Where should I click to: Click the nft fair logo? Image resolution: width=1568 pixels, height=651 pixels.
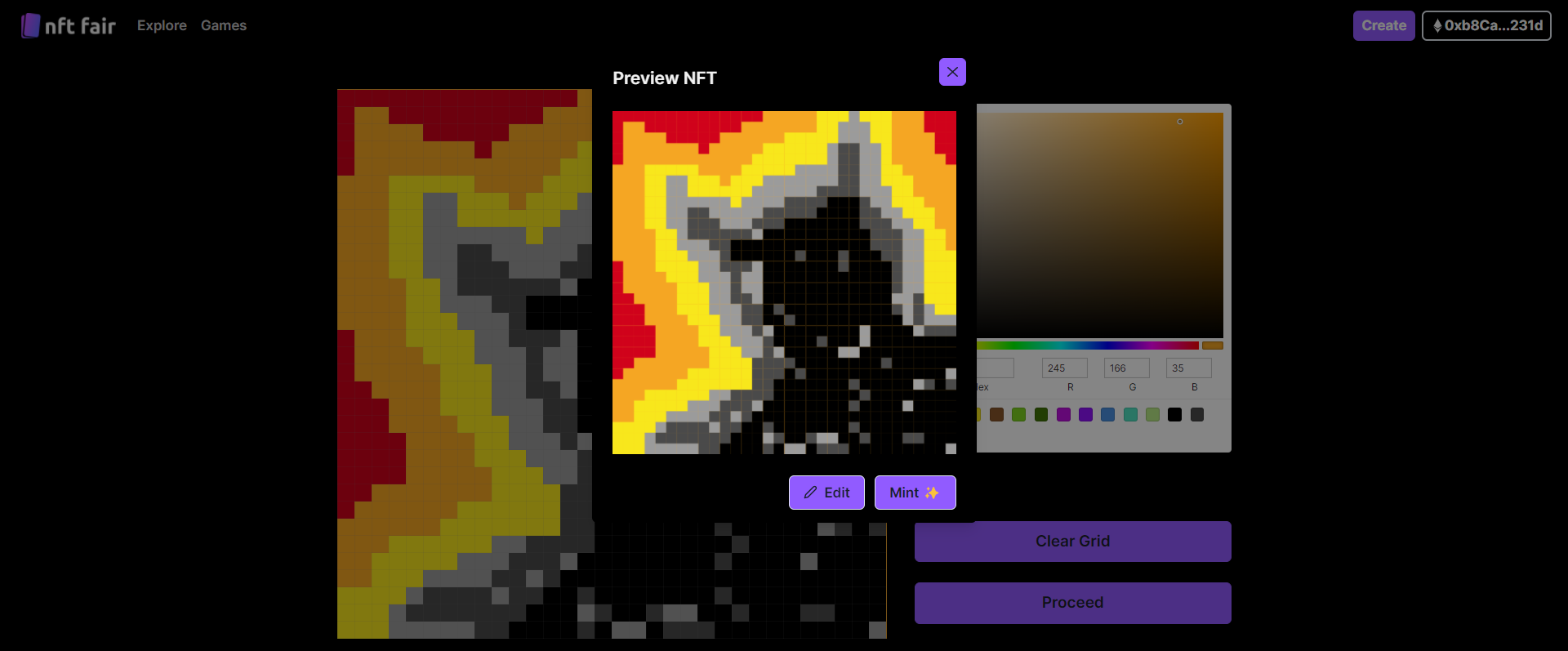click(x=69, y=25)
